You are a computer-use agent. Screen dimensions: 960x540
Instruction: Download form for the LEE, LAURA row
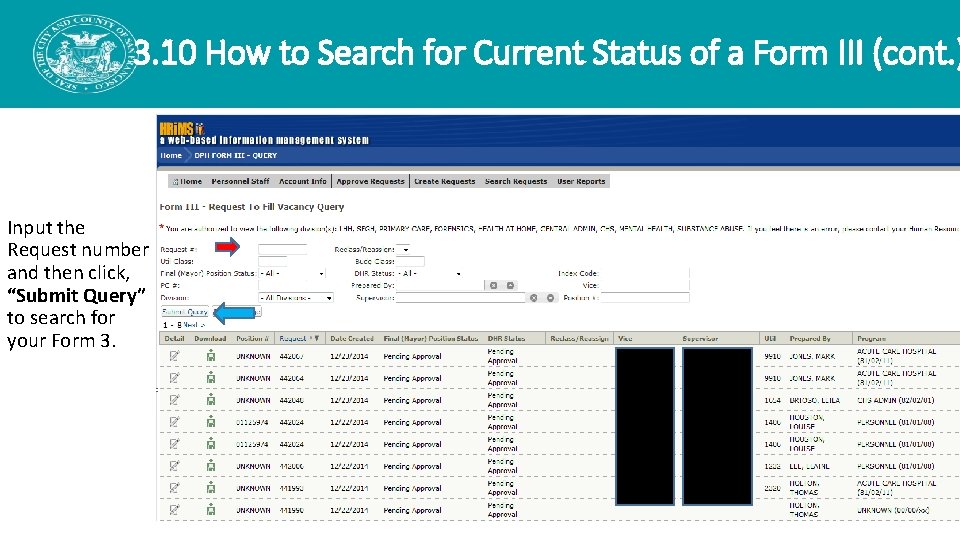[x=211, y=466]
